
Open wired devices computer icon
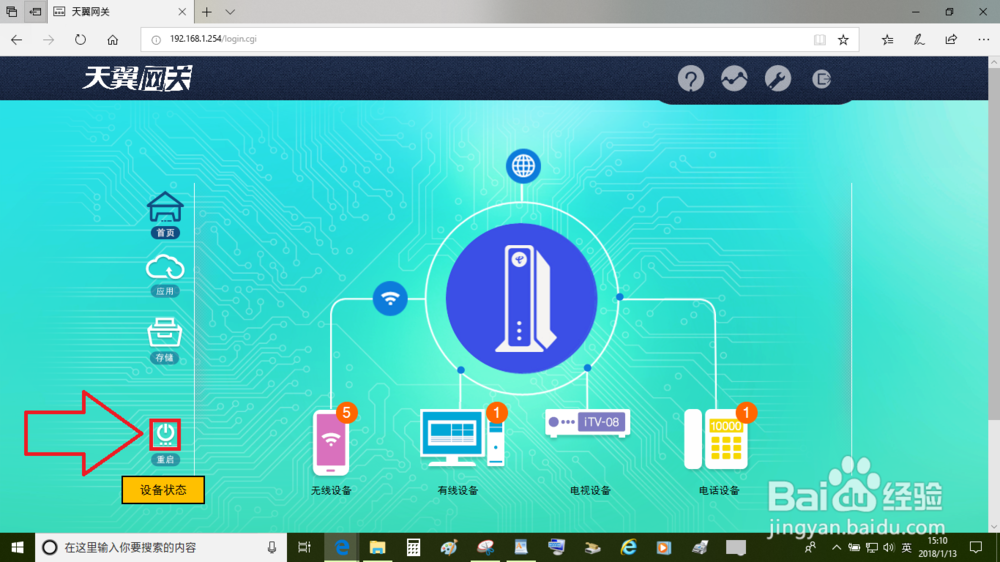[462, 438]
